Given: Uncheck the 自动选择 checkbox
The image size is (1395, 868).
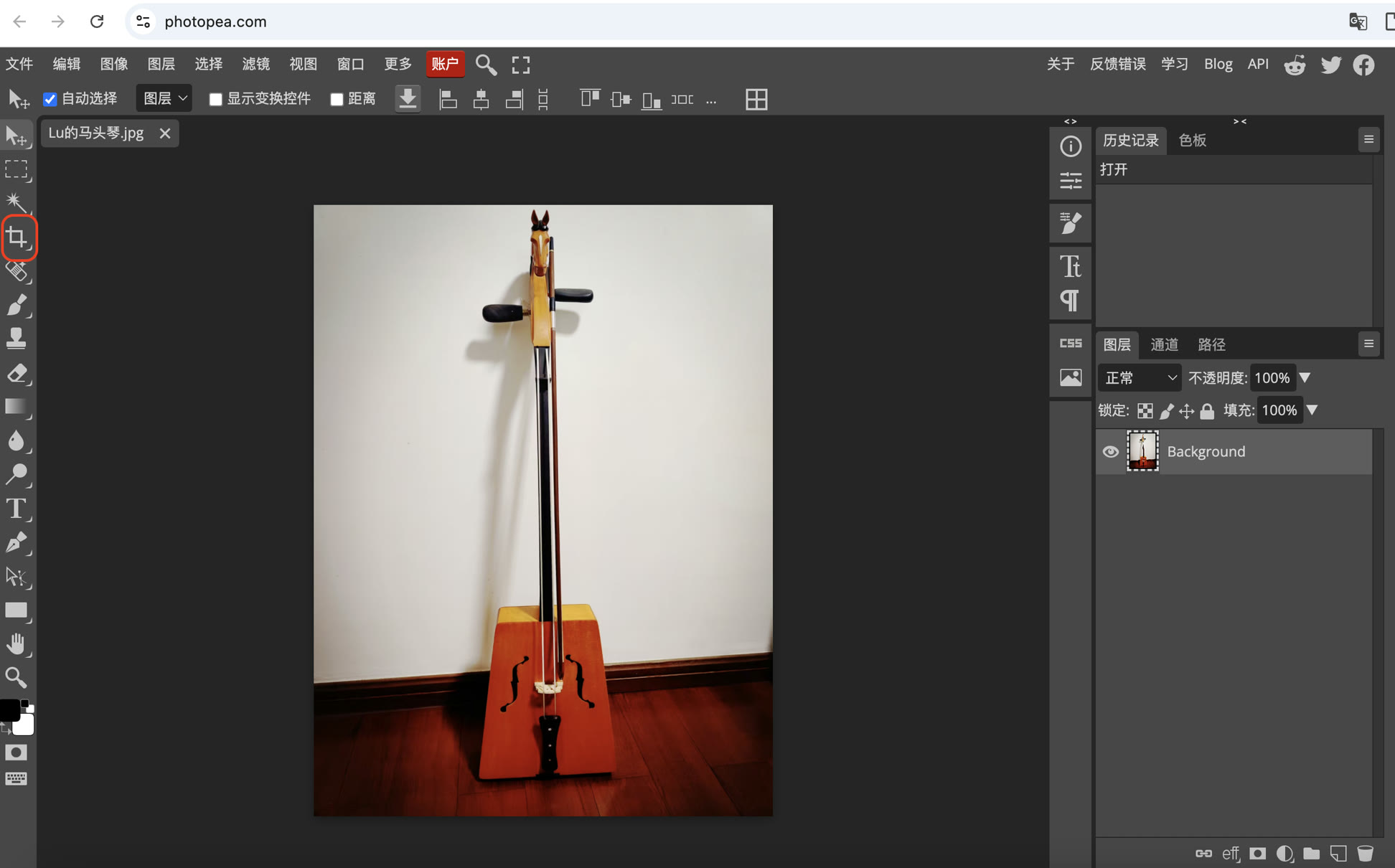Looking at the screenshot, I should 50,99.
